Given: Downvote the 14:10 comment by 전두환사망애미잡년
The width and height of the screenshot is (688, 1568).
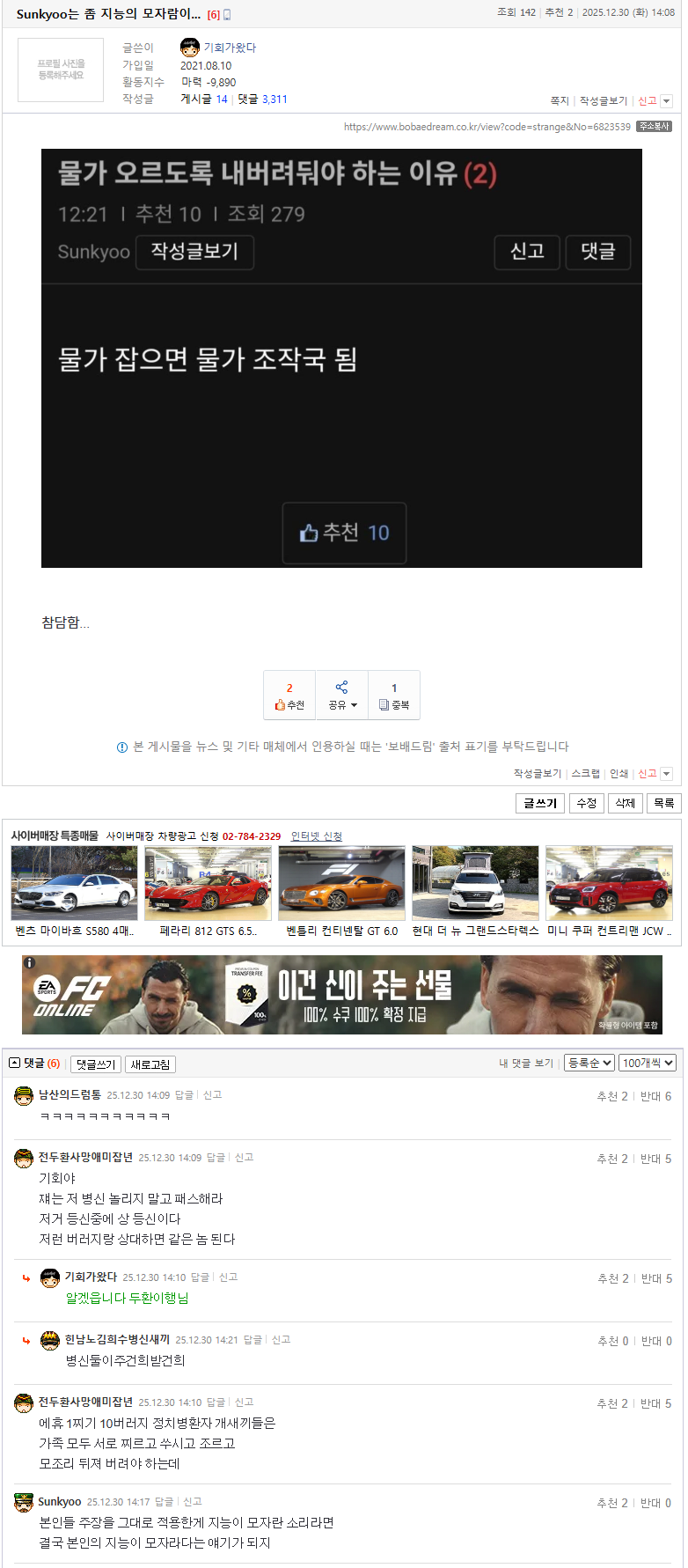Looking at the screenshot, I should pos(655,1404).
